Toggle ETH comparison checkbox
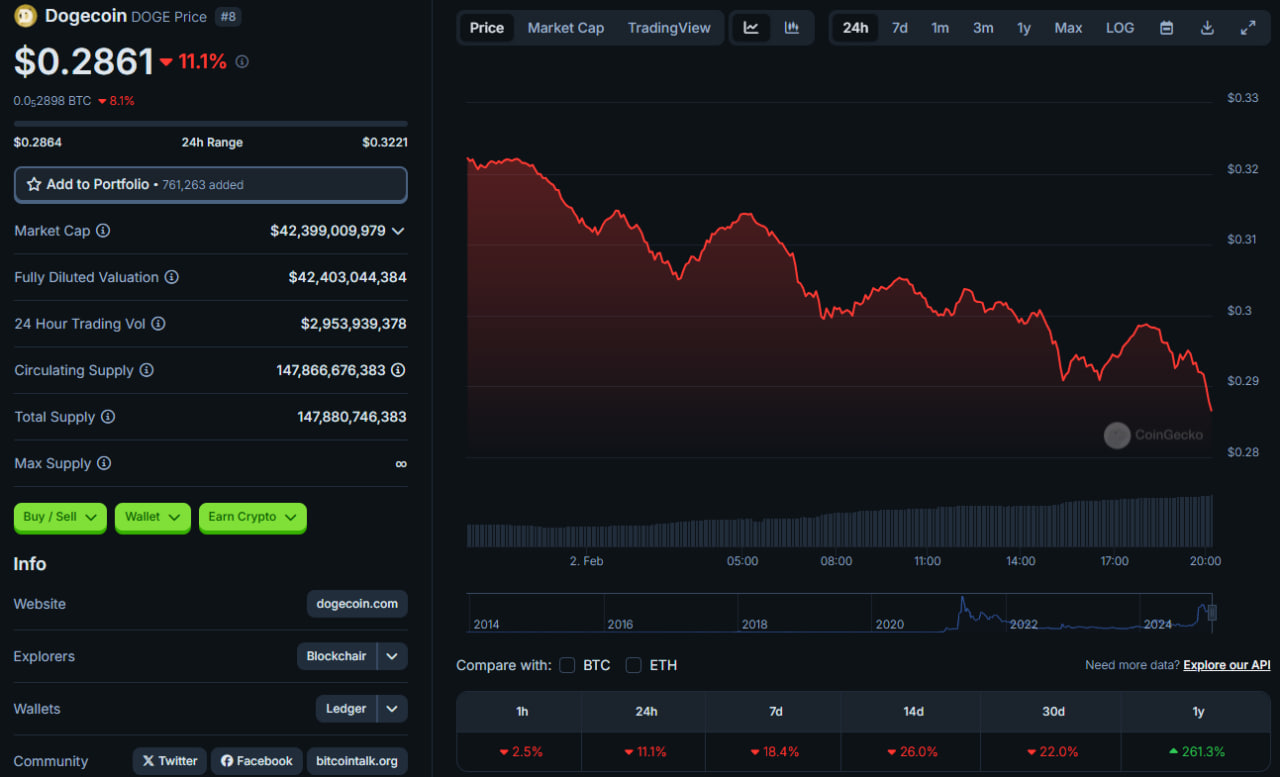 tap(633, 665)
